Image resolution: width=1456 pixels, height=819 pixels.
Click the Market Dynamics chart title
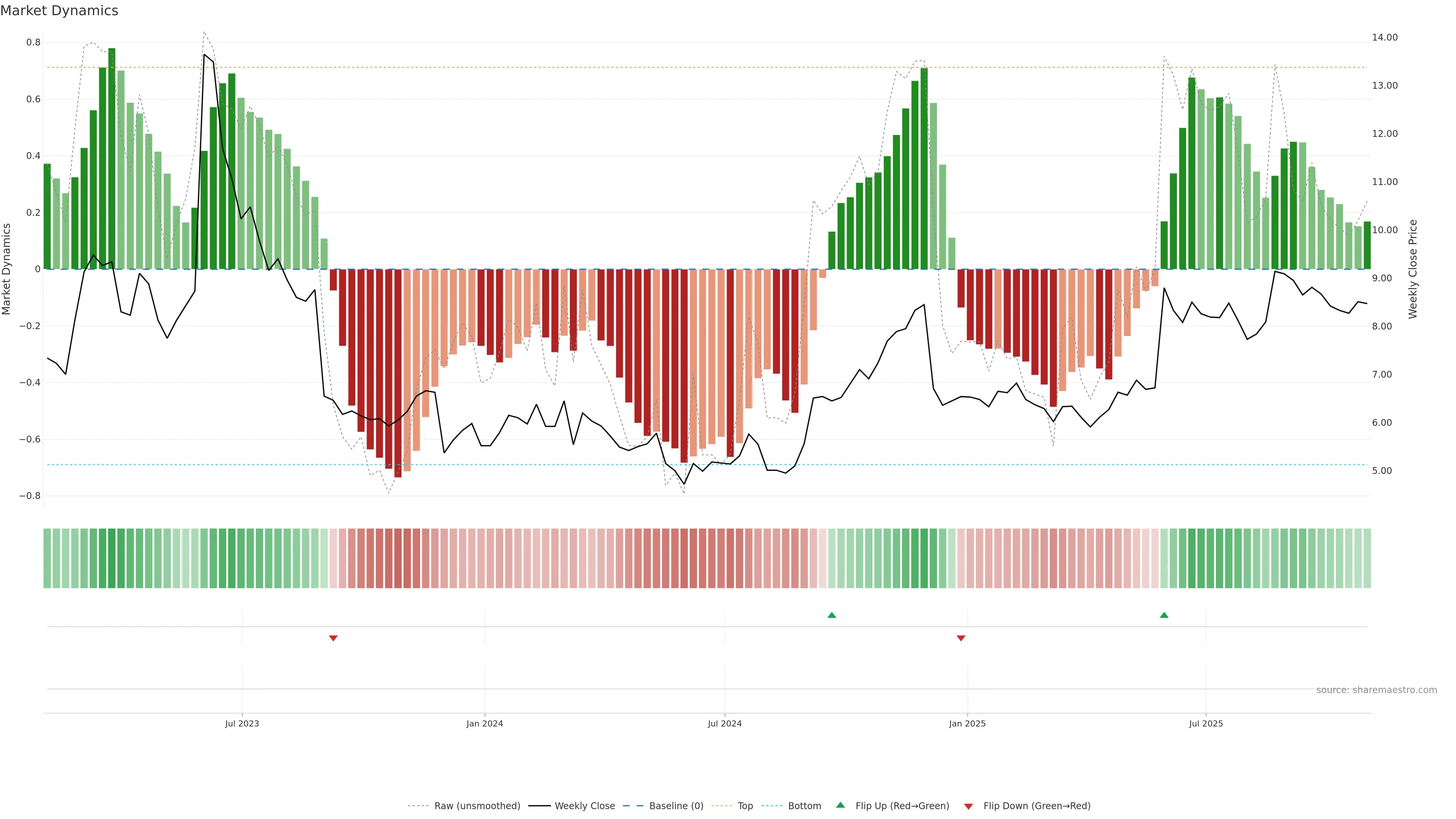60,11
